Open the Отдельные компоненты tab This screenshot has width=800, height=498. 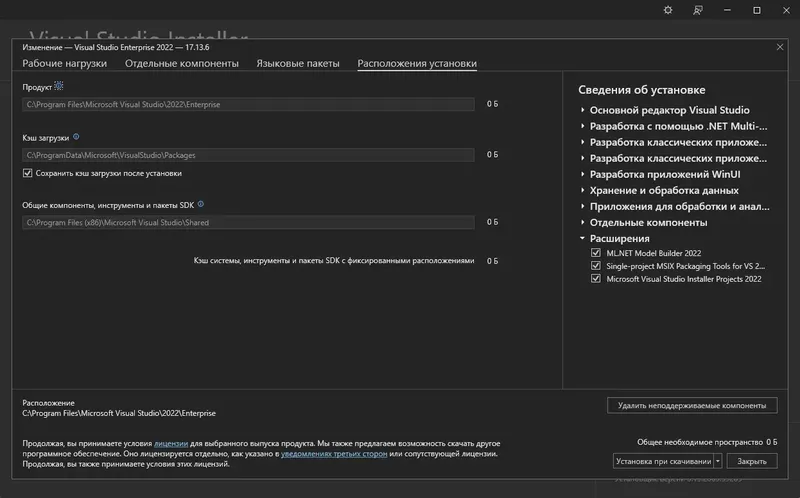tap(182, 63)
